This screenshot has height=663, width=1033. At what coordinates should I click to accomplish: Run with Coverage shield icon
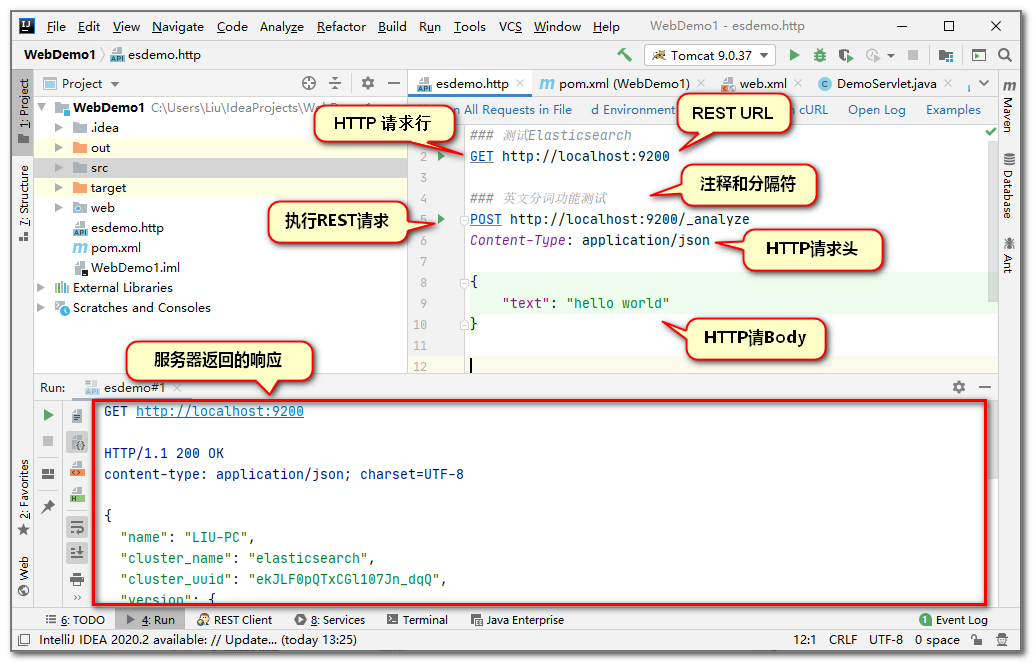coord(846,55)
